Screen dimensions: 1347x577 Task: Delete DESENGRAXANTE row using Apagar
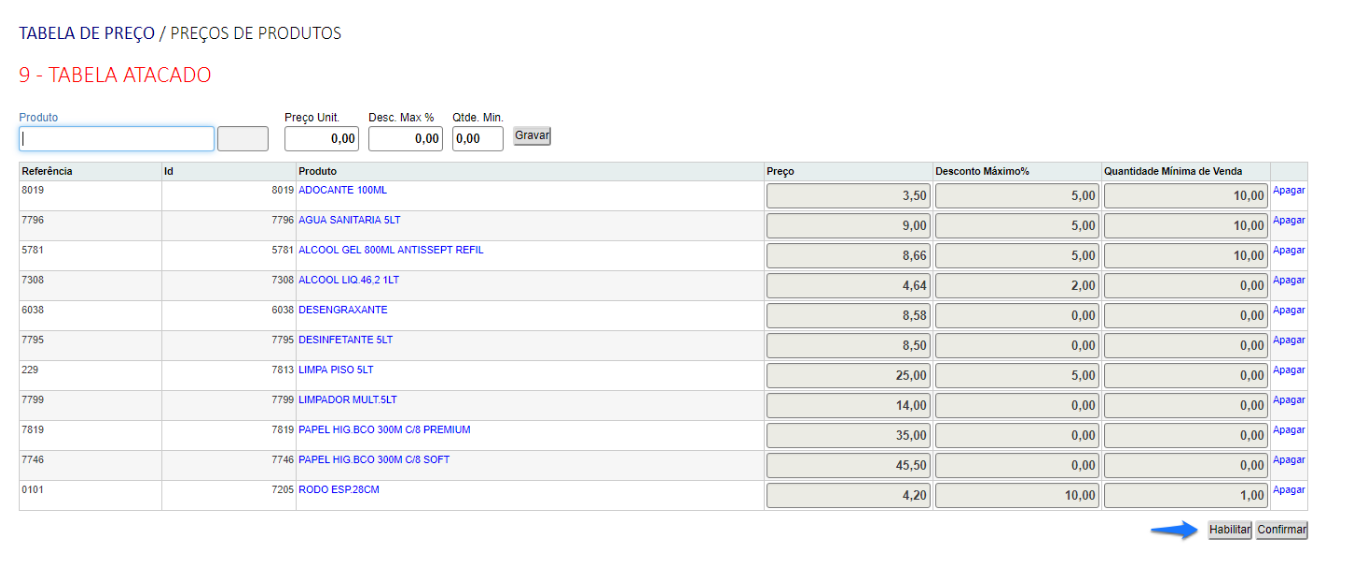click(x=1288, y=310)
